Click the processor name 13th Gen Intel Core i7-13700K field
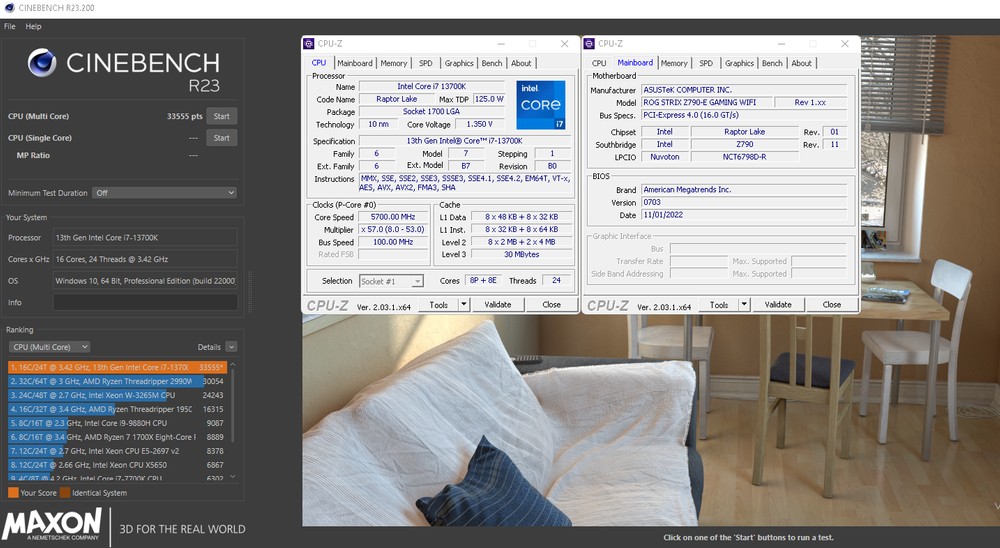The image size is (1000, 548). [145, 237]
